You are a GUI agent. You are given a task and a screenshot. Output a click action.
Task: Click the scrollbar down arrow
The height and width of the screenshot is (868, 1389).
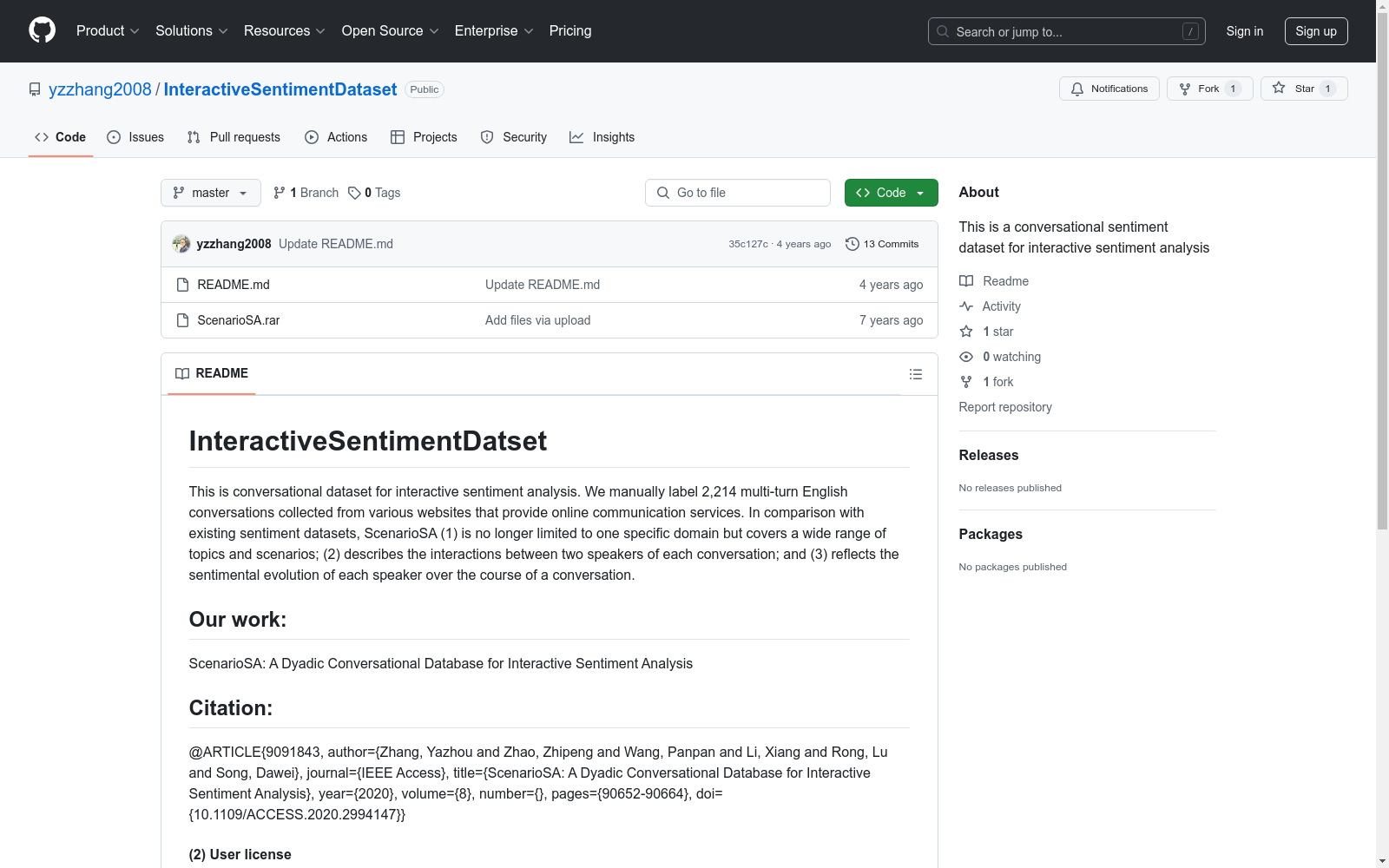click(x=1382, y=861)
